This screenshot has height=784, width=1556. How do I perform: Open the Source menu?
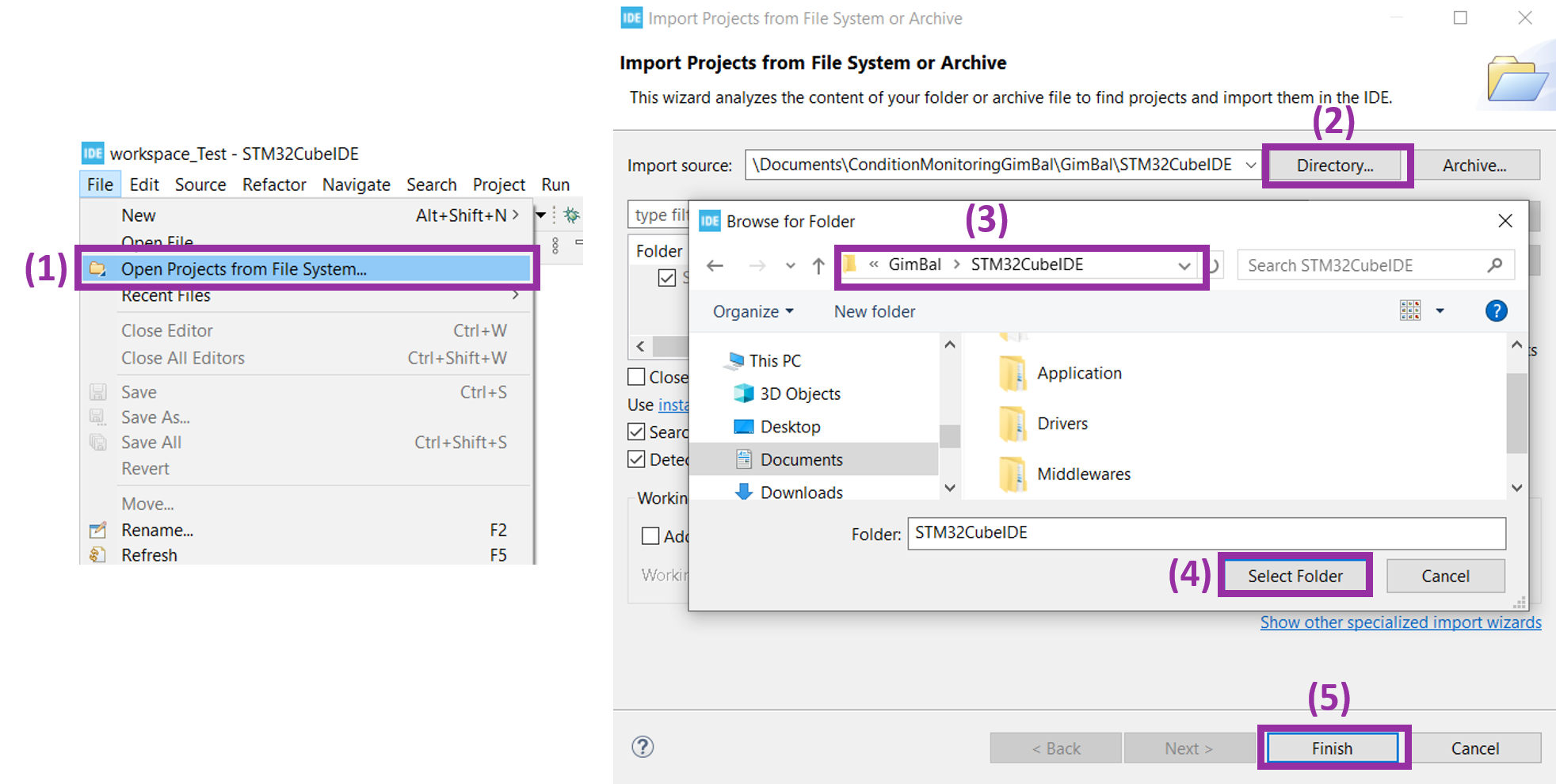click(x=200, y=185)
